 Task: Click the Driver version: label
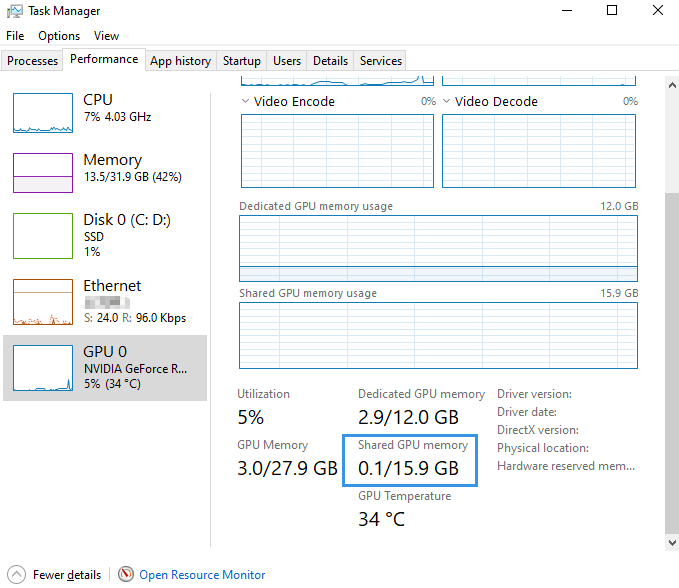tap(534, 394)
